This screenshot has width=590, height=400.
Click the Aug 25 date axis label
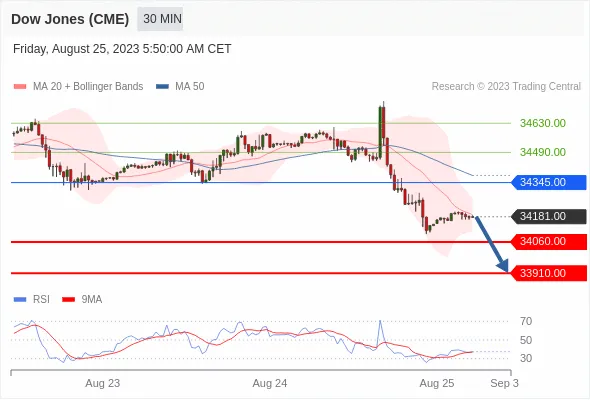tap(436, 383)
